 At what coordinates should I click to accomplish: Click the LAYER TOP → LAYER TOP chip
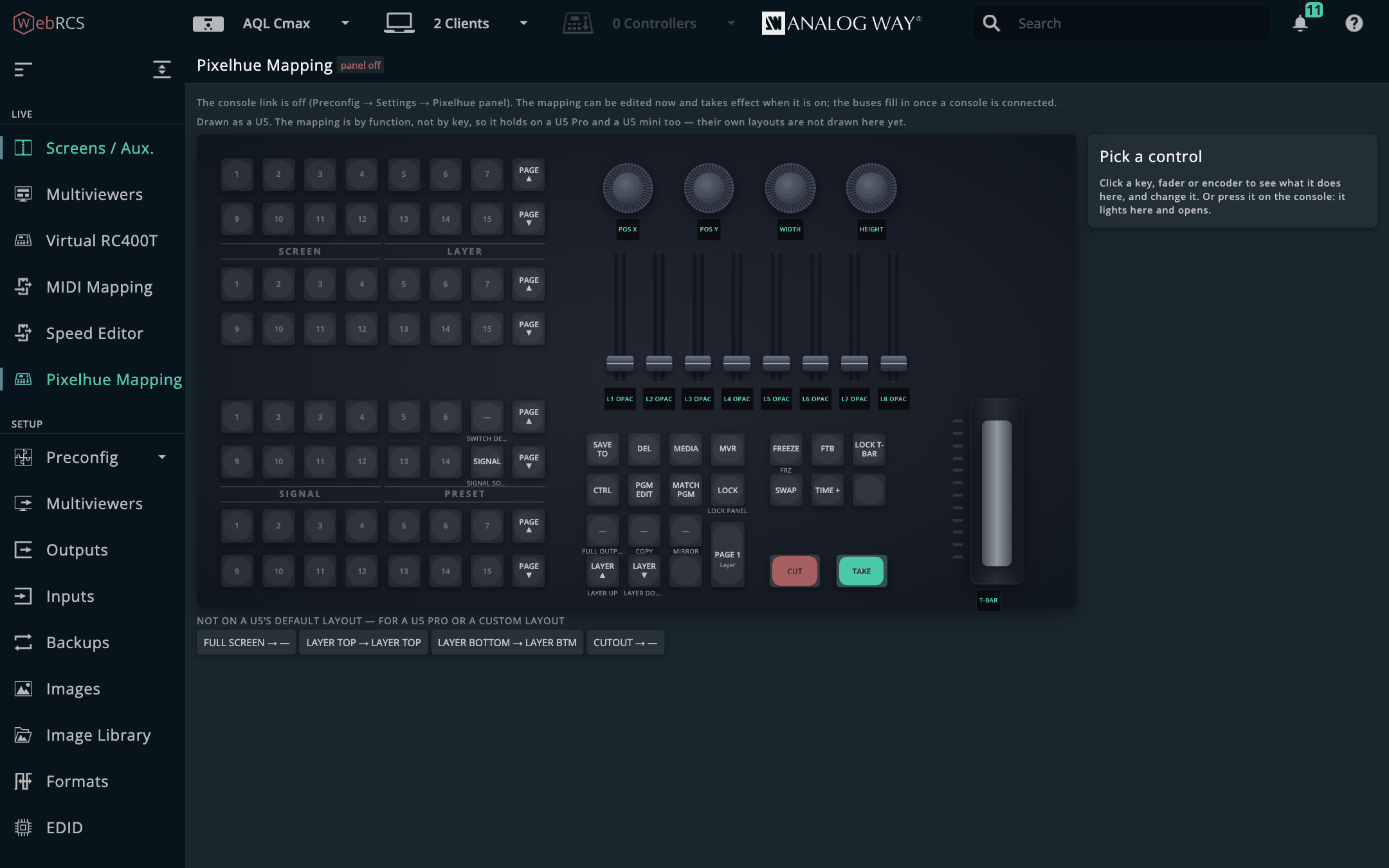(364, 642)
